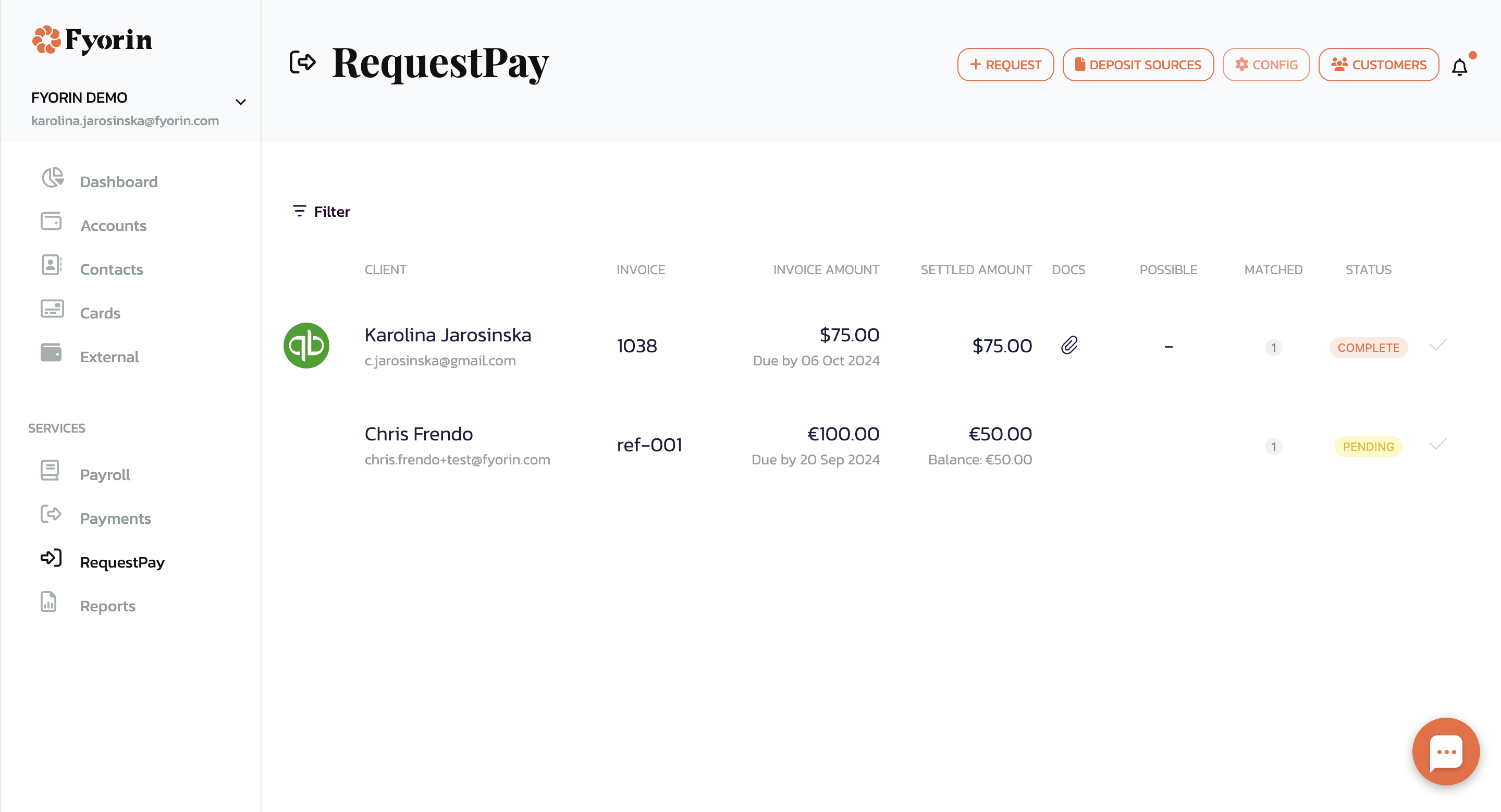Select the Reports menu item
The height and width of the screenshot is (812, 1501).
(x=108, y=606)
